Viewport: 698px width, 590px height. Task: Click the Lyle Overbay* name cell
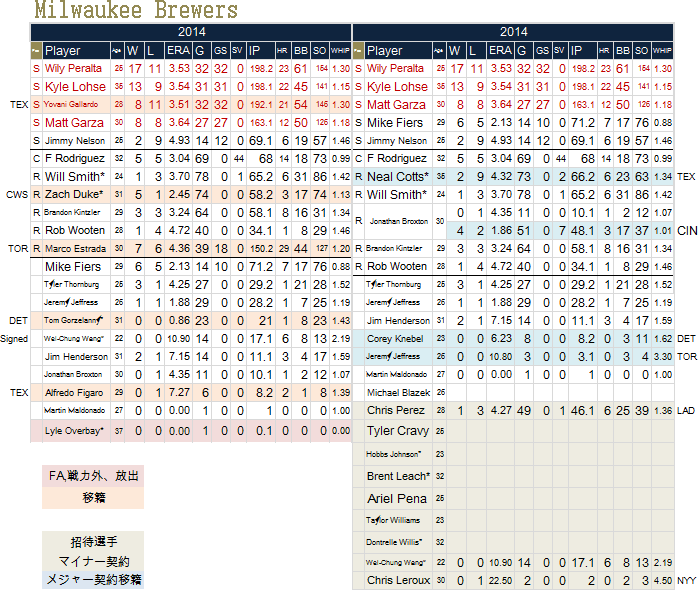74,431
